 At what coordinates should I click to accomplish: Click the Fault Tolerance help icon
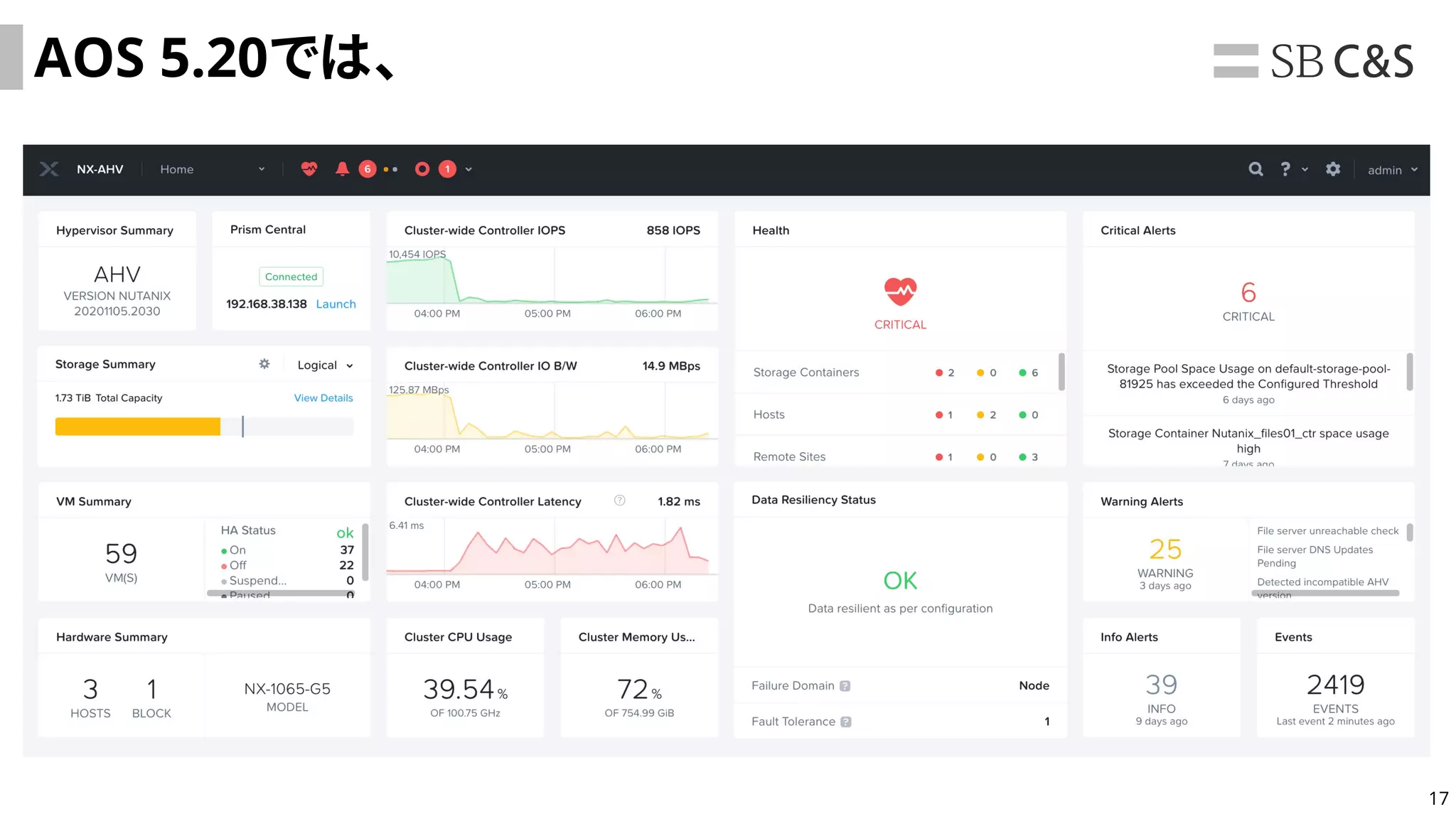846,722
